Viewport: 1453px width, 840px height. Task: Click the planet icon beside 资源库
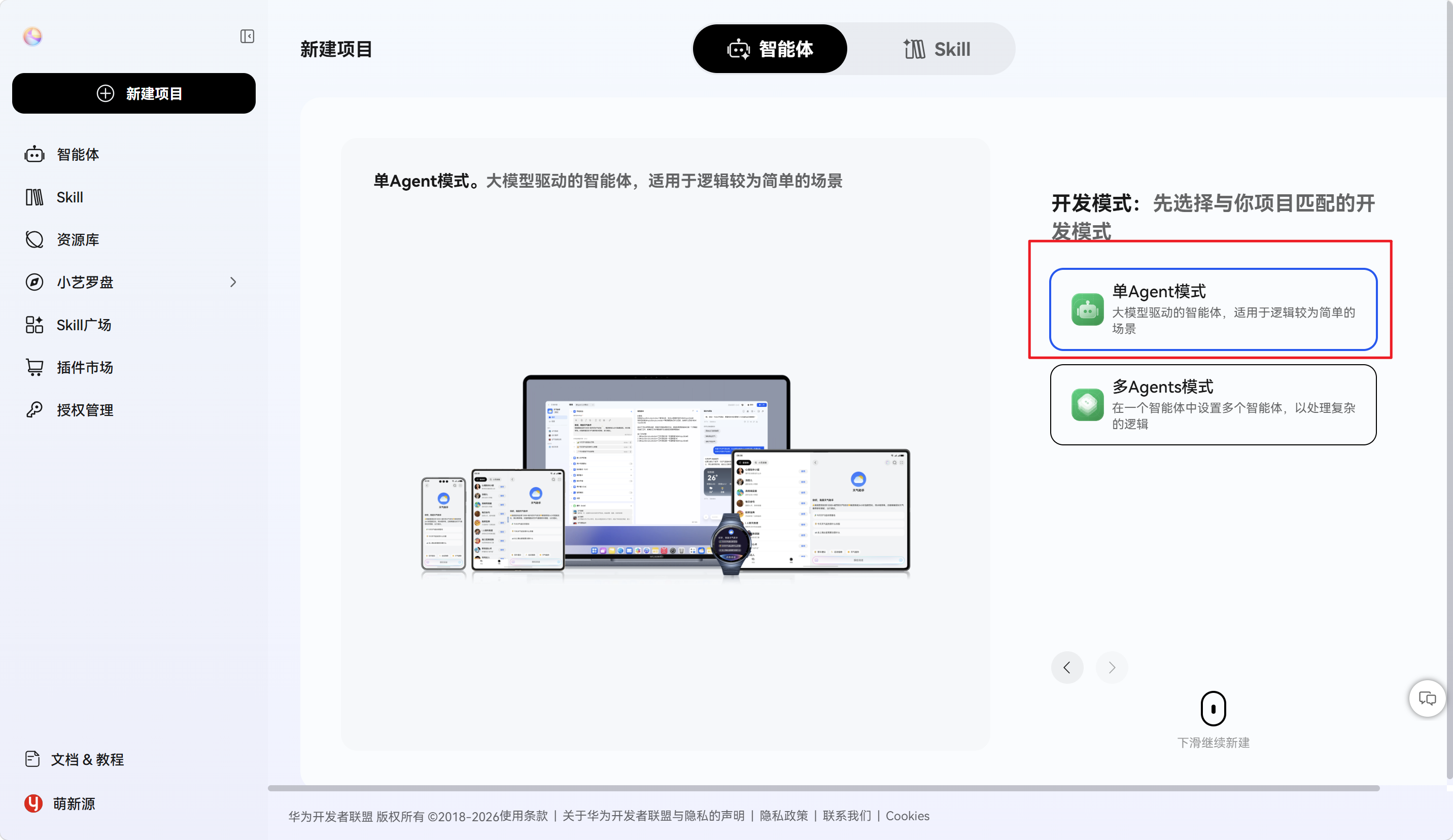pos(34,239)
